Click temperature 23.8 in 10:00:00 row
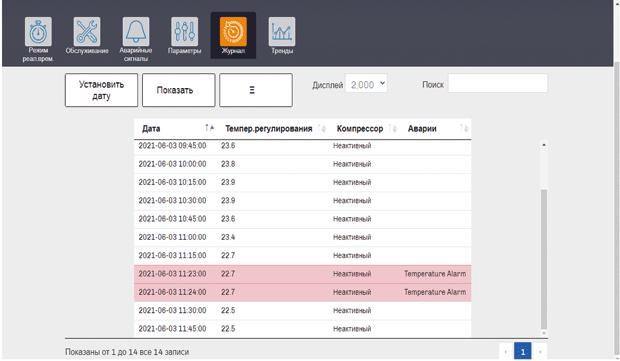The width and height of the screenshot is (620, 361). (x=228, y=164)
